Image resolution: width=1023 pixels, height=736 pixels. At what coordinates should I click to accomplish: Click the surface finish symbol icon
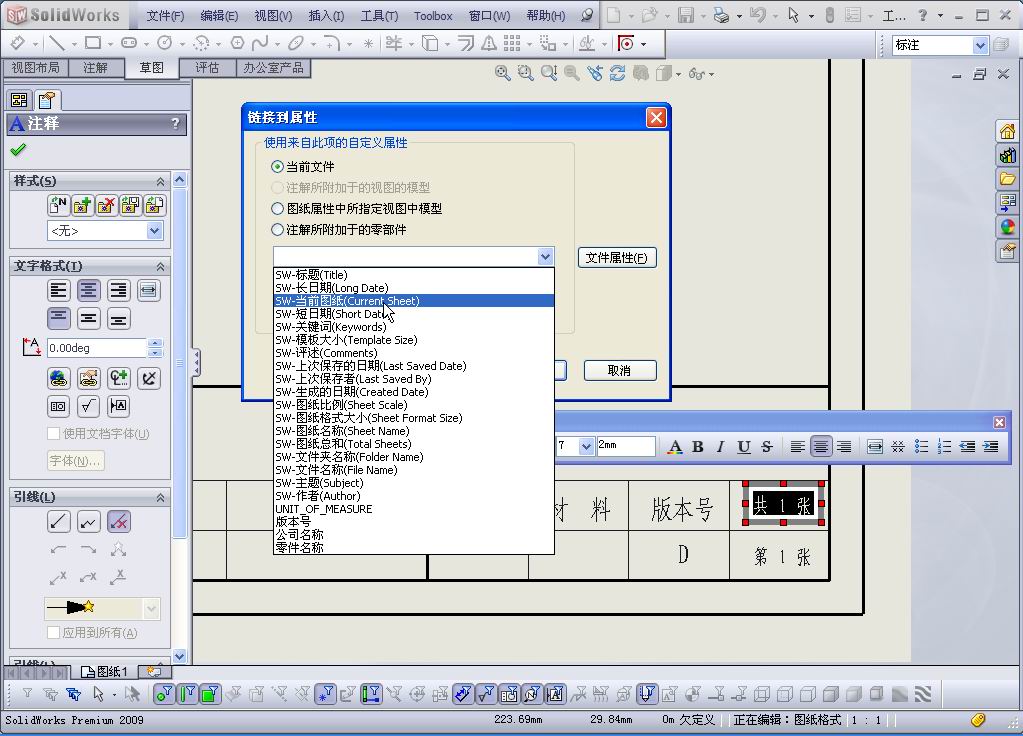tap(89, 406)
